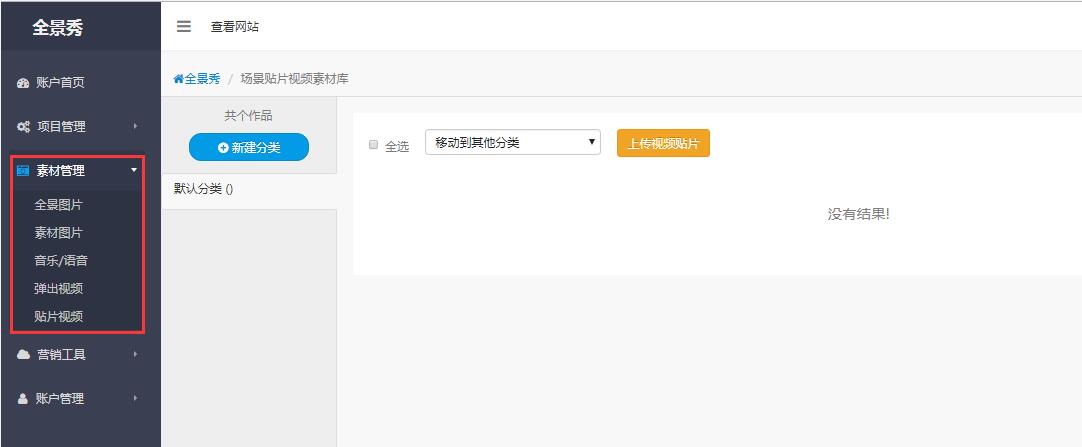Click the gears icon beside 项目管理

pyautogui.click(x=23, y=127)
